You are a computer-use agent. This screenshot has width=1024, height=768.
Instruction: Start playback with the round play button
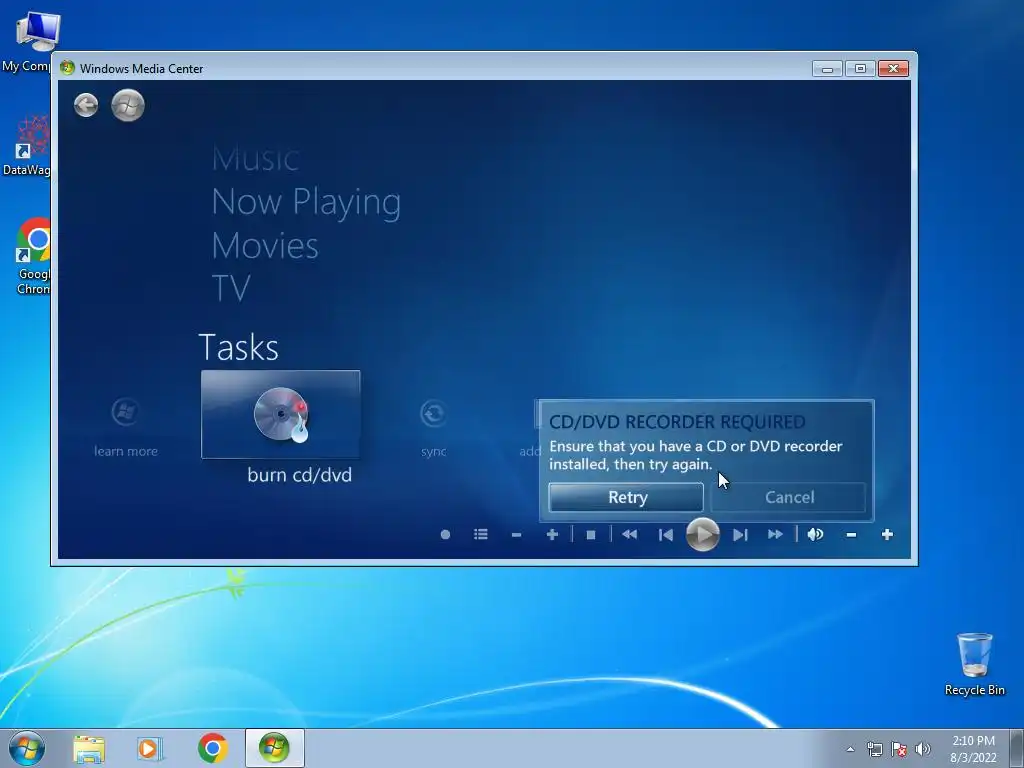tap(703, 535)
